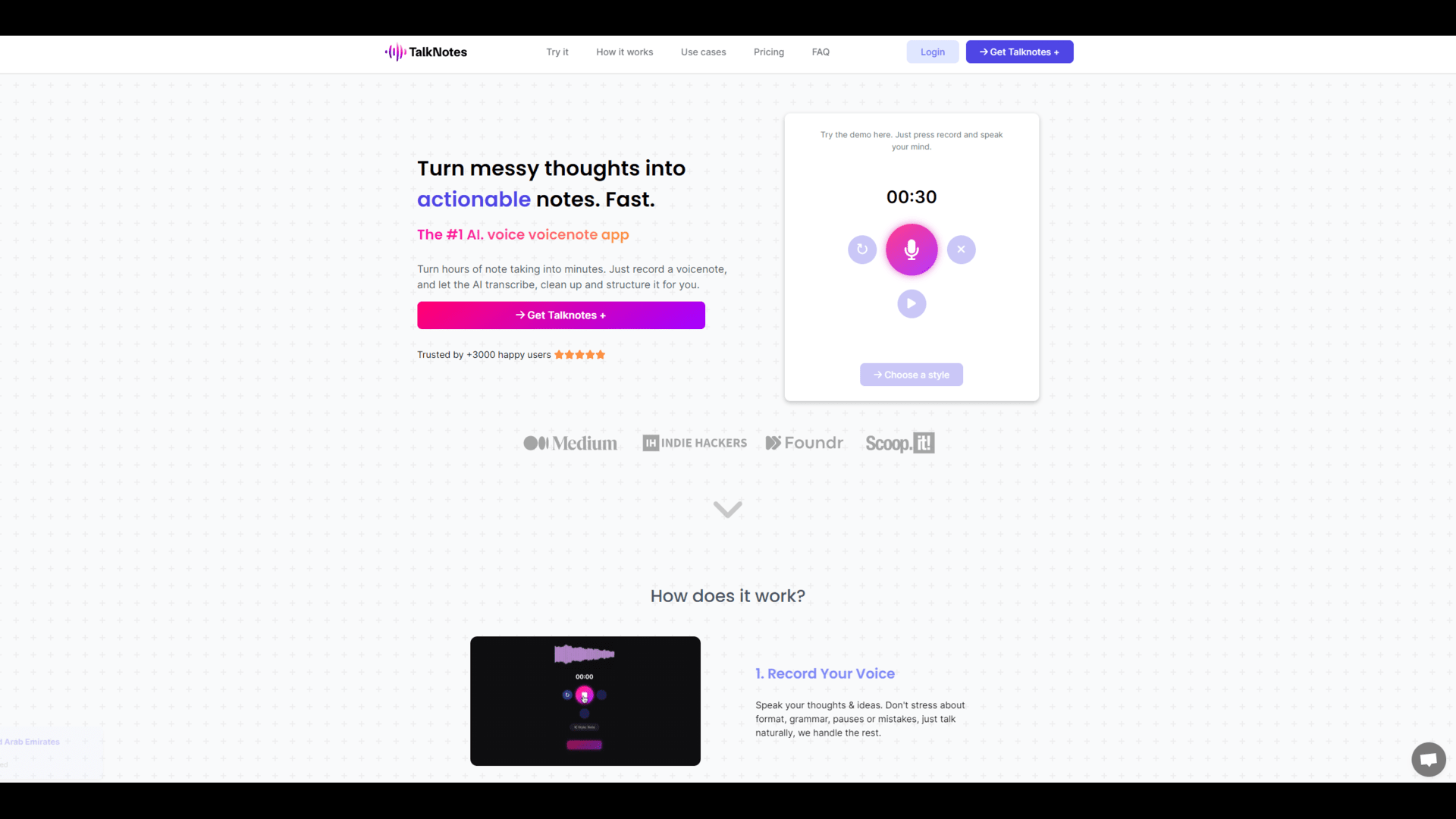Screen dimensions: 1456x819
Task: Expand the How it works section
Action: tap(624, 52)
